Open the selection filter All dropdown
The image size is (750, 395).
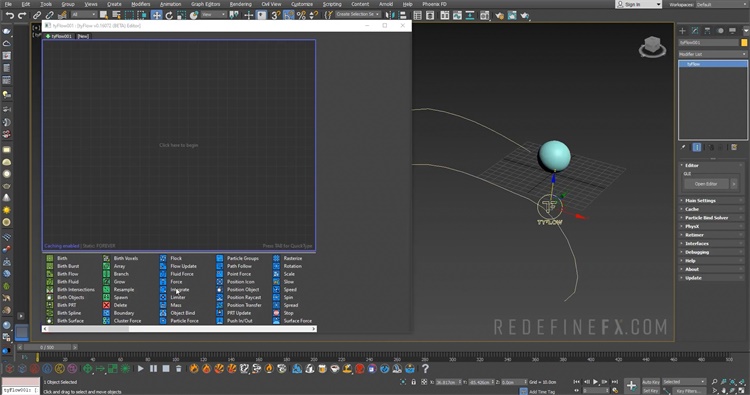point(84,15)
